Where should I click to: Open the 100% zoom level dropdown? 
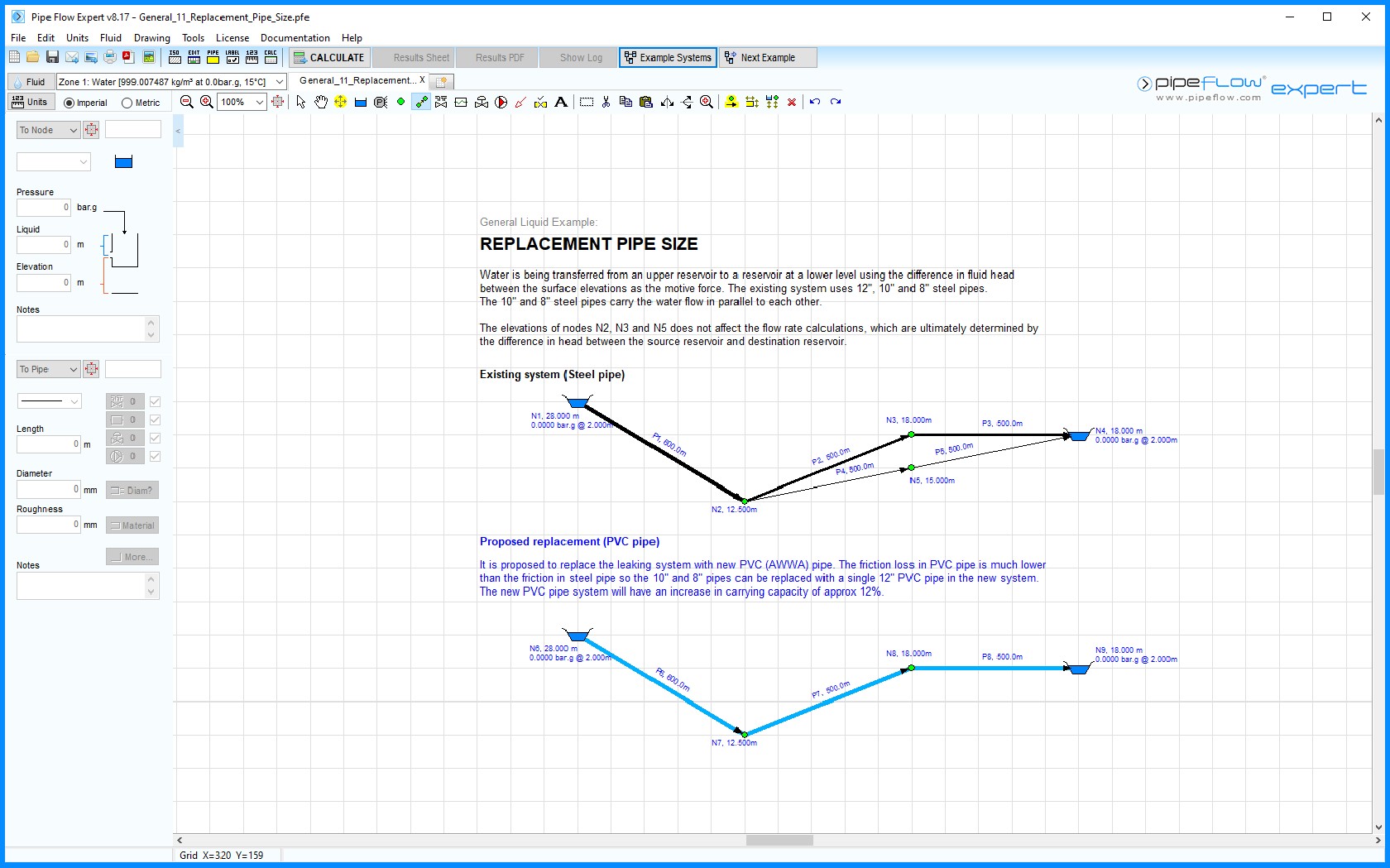click(x=242, y=102)
